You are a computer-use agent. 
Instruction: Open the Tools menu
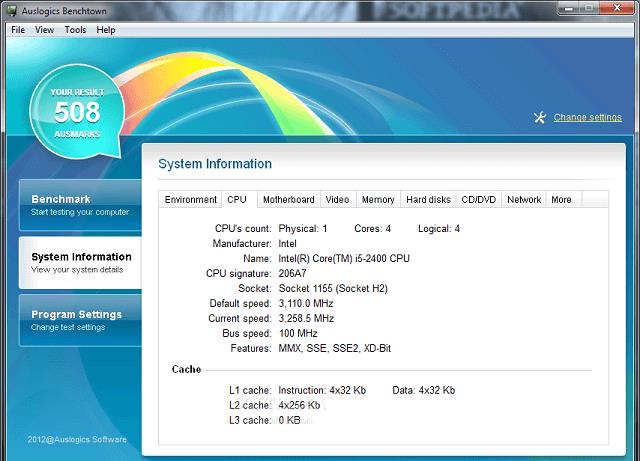click(75, 30)
